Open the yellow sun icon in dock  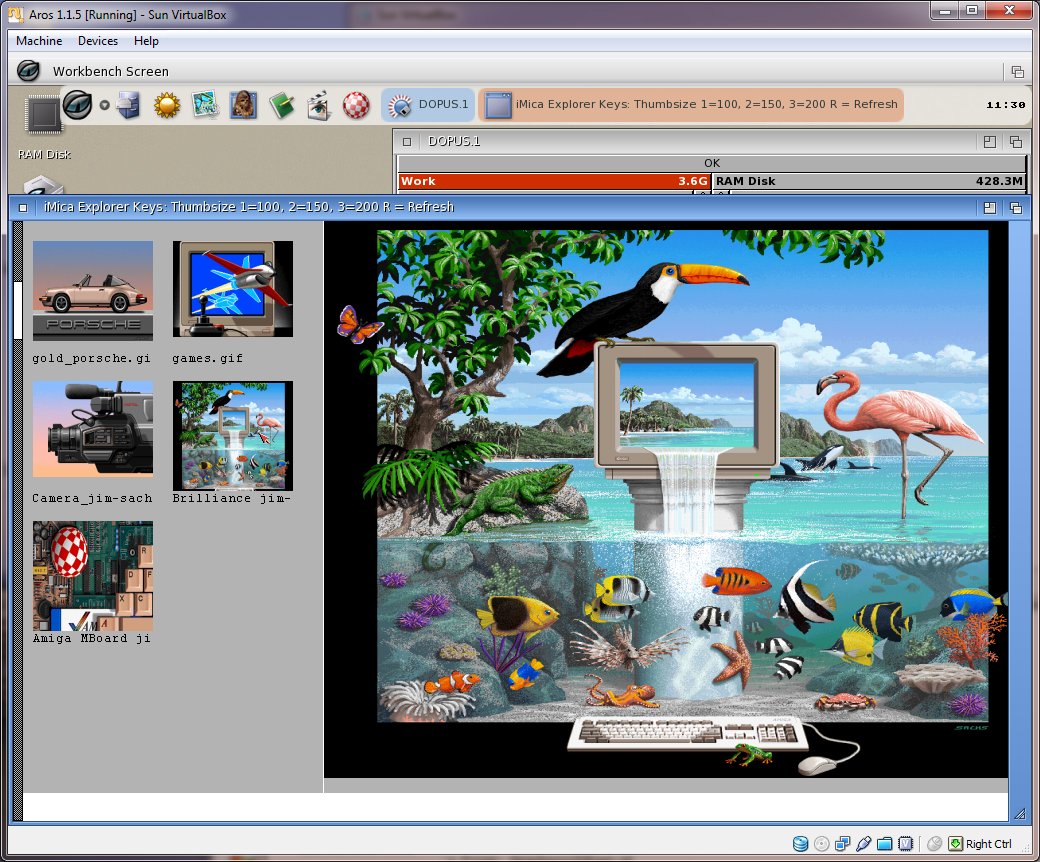[167, 105]
